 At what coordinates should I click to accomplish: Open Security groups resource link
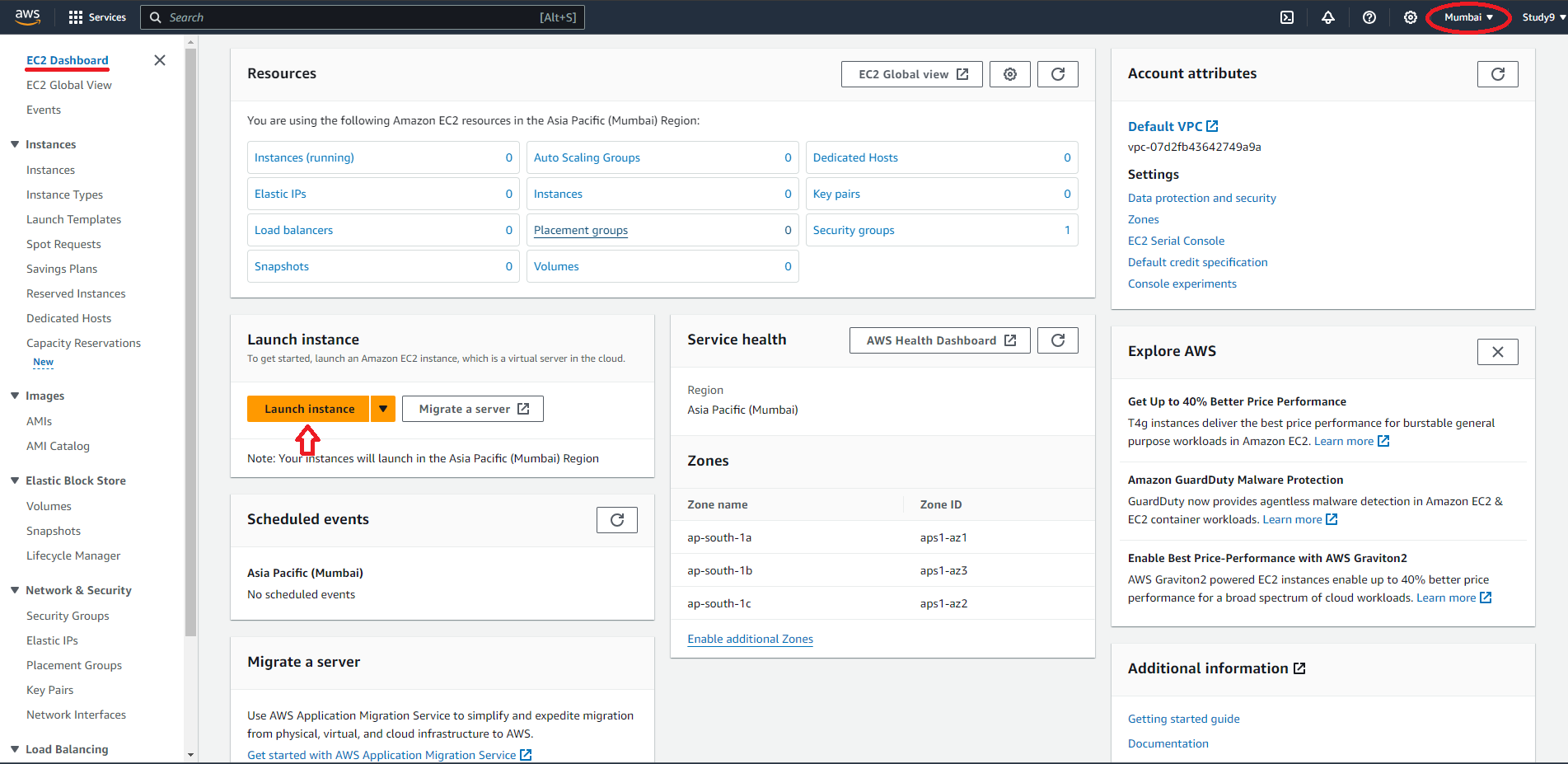coord(854,230)
